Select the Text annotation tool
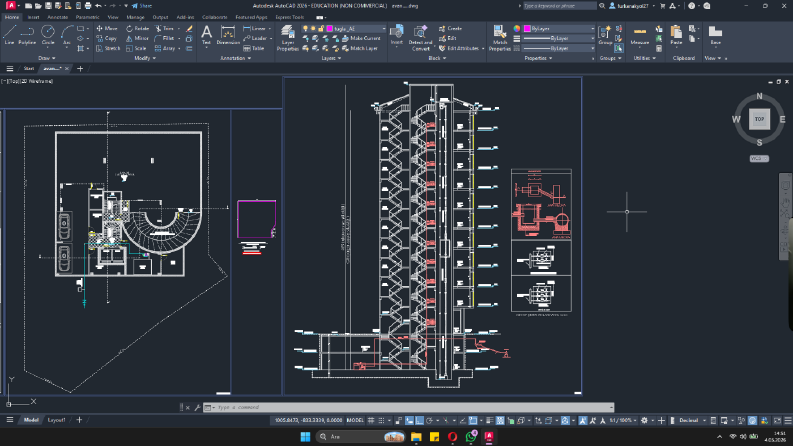This screenshot has width=793, height=446. [206, 35]
